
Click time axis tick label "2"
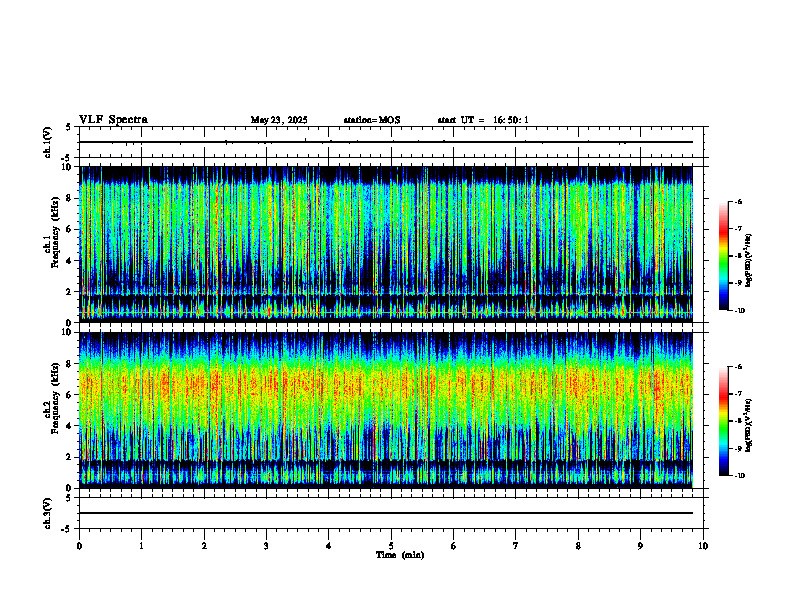click(204, 546)
